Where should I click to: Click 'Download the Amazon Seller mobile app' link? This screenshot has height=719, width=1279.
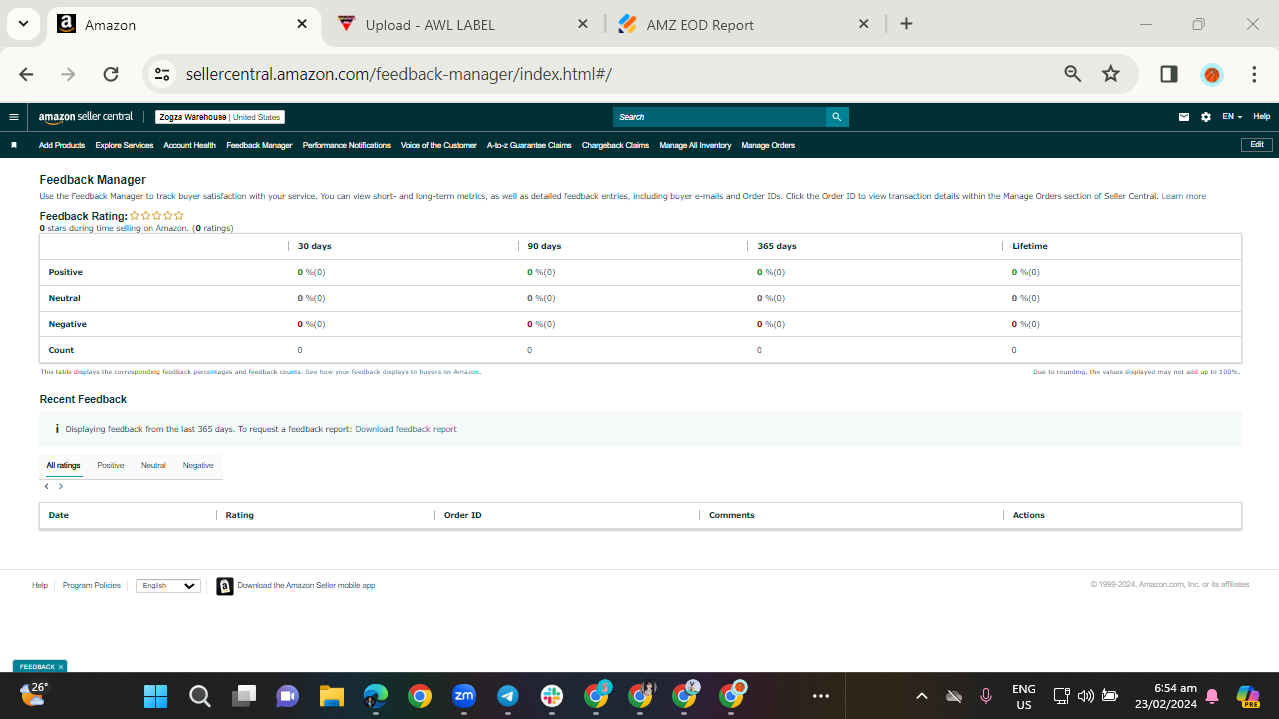pyautogui.click(x=306, y=586)
